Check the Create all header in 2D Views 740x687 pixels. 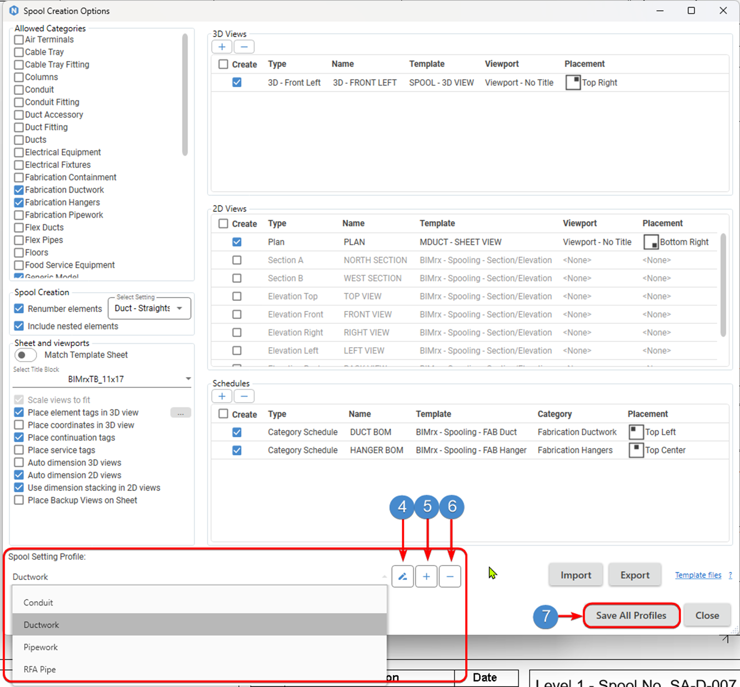pos(223,224)
